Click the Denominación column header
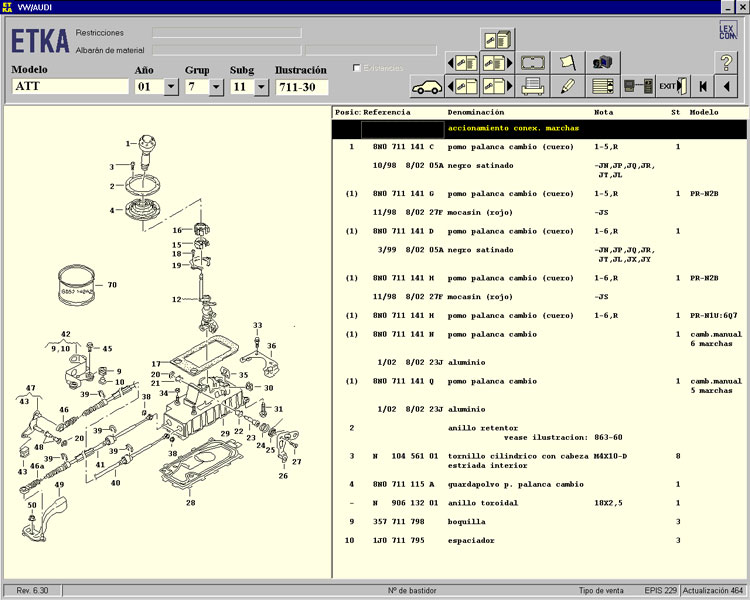This screenshot has width=750, height=600. [x=475, y=112]
